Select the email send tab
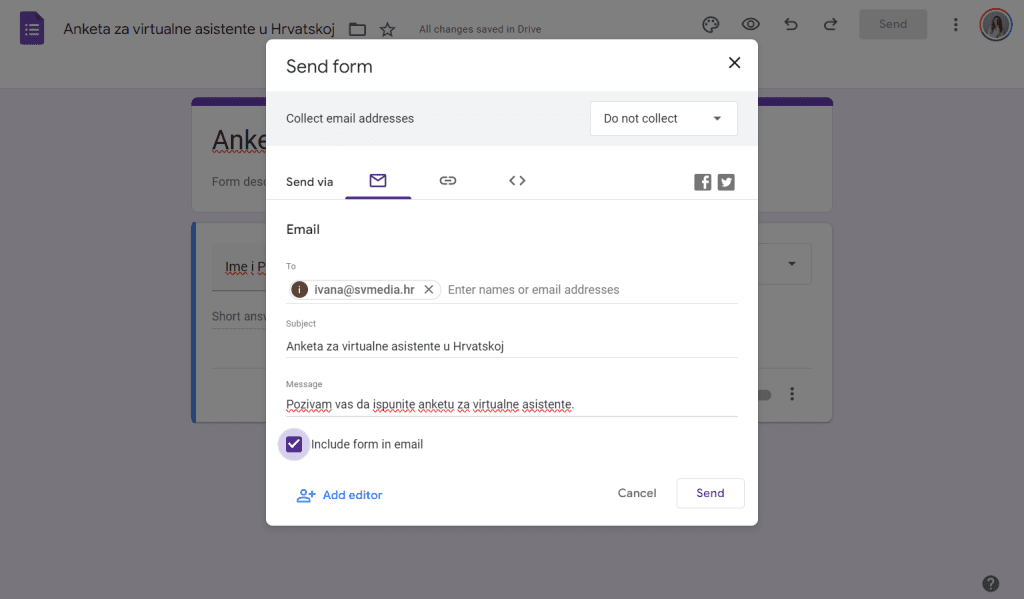 pyautogui.click(x=377, y=181)
